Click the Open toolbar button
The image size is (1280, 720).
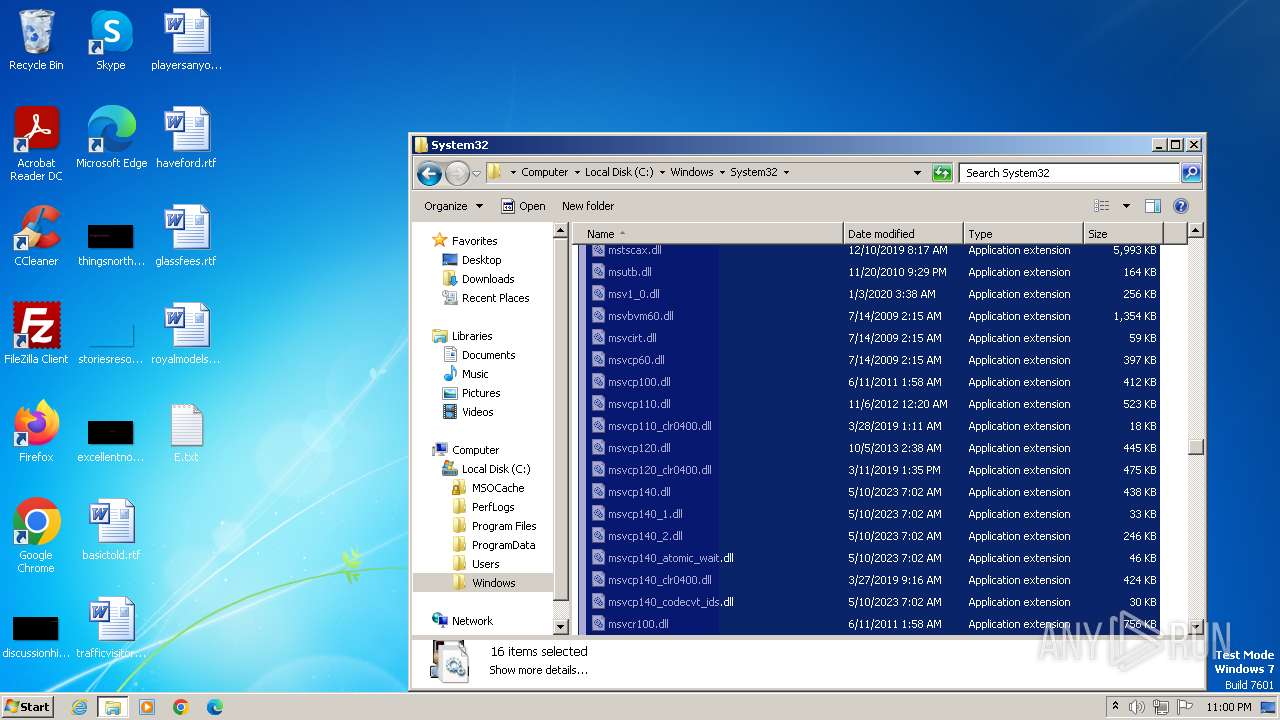coord(523,206)
